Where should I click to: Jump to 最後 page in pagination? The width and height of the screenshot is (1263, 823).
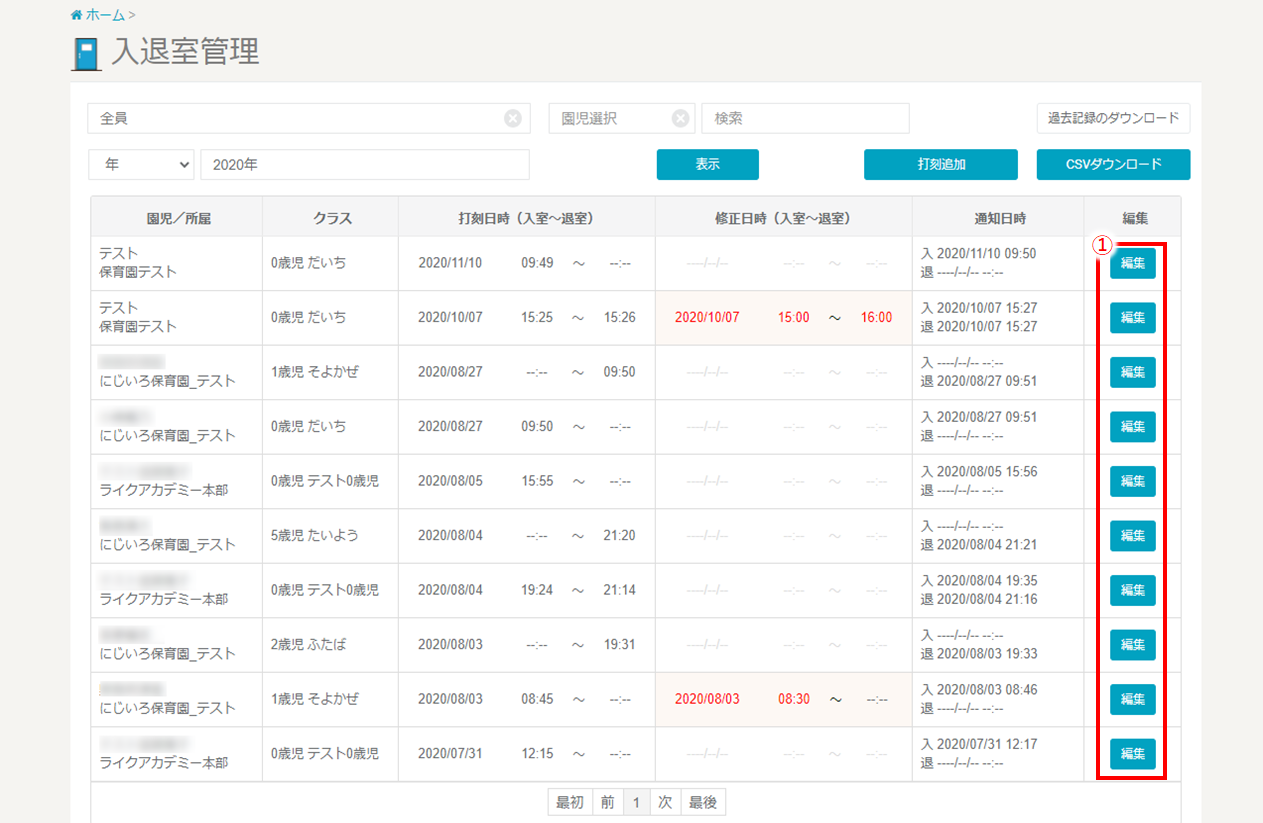(x=703, y=802)
